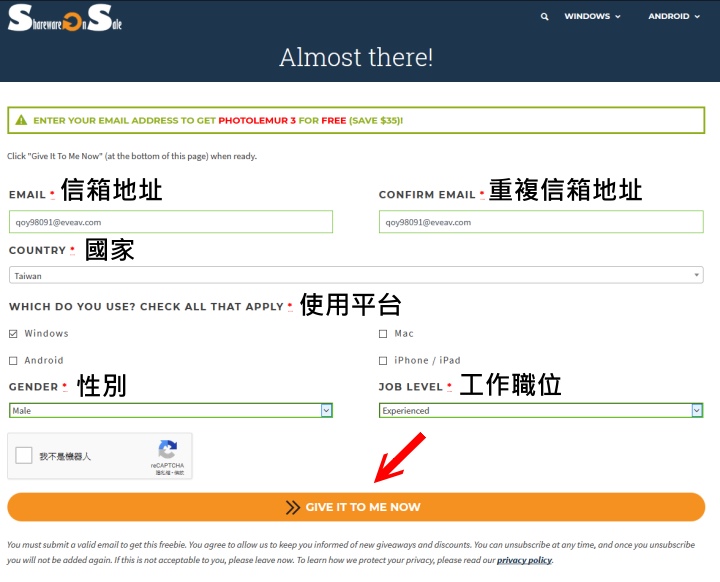Open the privacy policy link
This screenshot has width=720, height=582.
point(524,560)
